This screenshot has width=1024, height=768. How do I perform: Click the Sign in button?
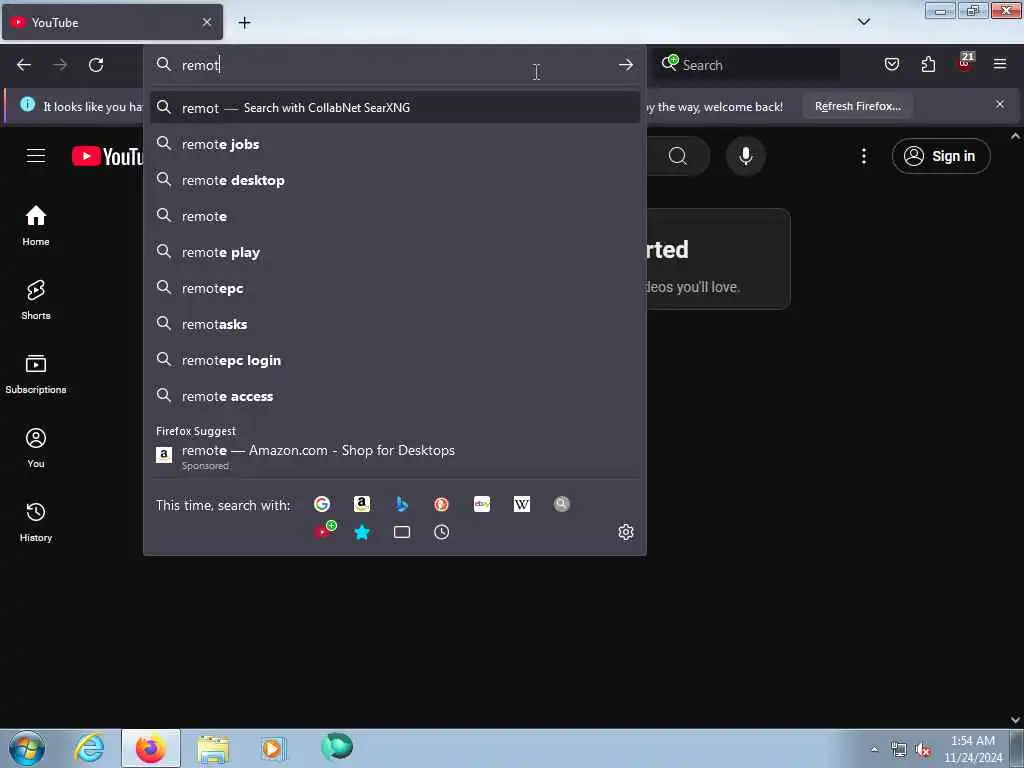pos(940,156)
